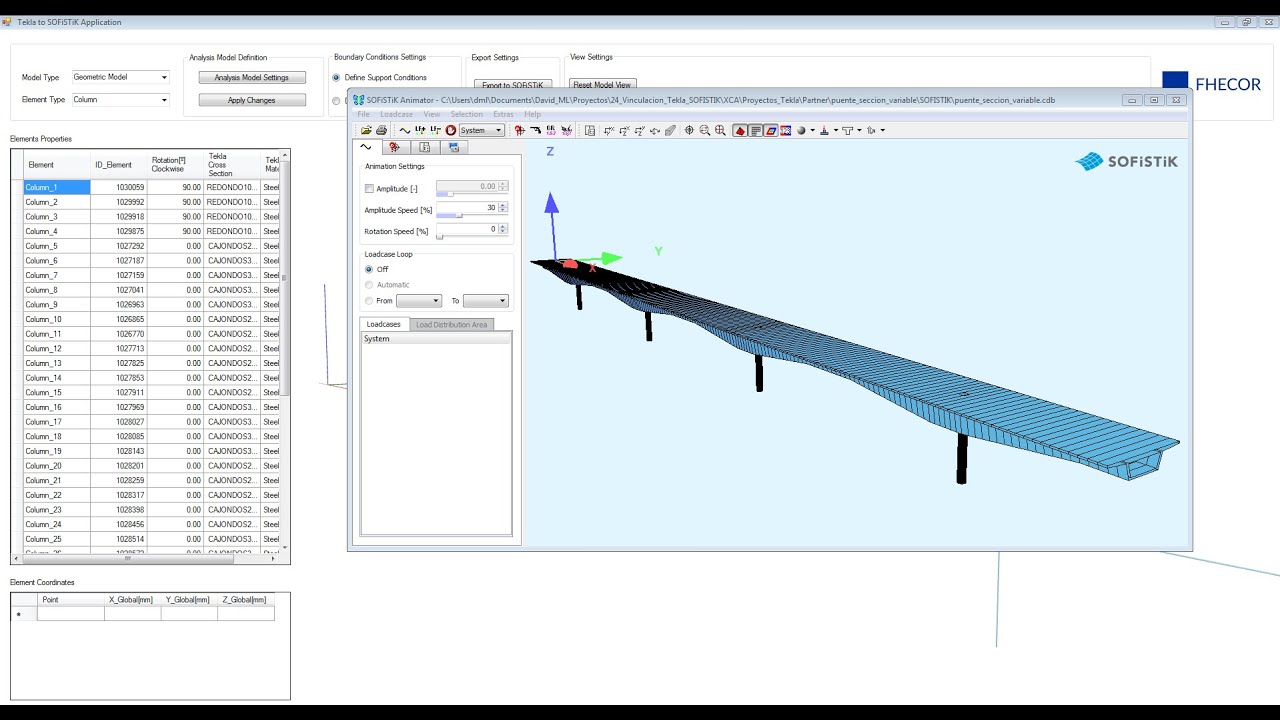Open the Model Type dropdown
The height and width of the screenshot is (720, 1280).
click(120, 77)
